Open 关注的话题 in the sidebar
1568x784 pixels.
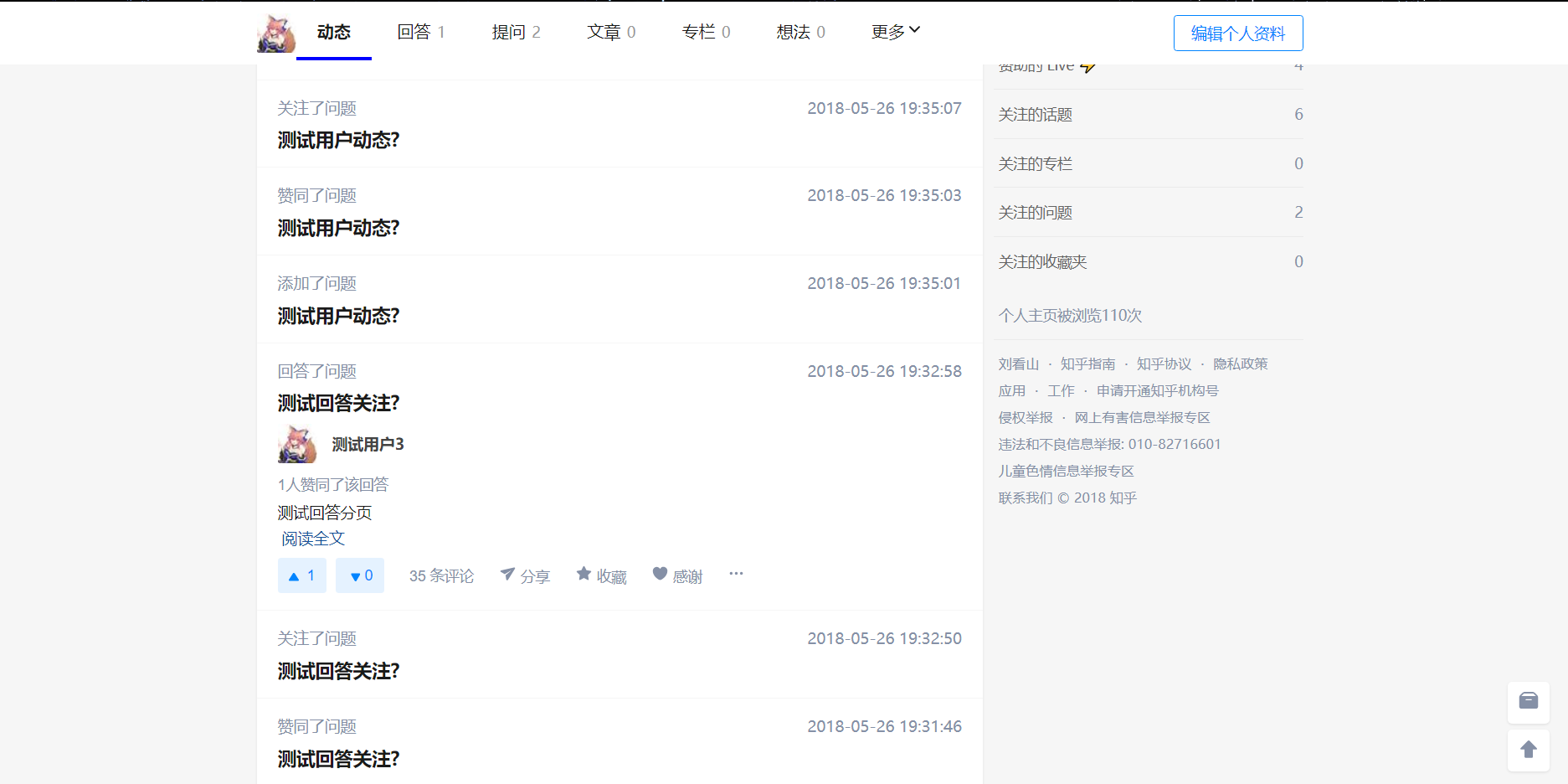click(1150, 114)
